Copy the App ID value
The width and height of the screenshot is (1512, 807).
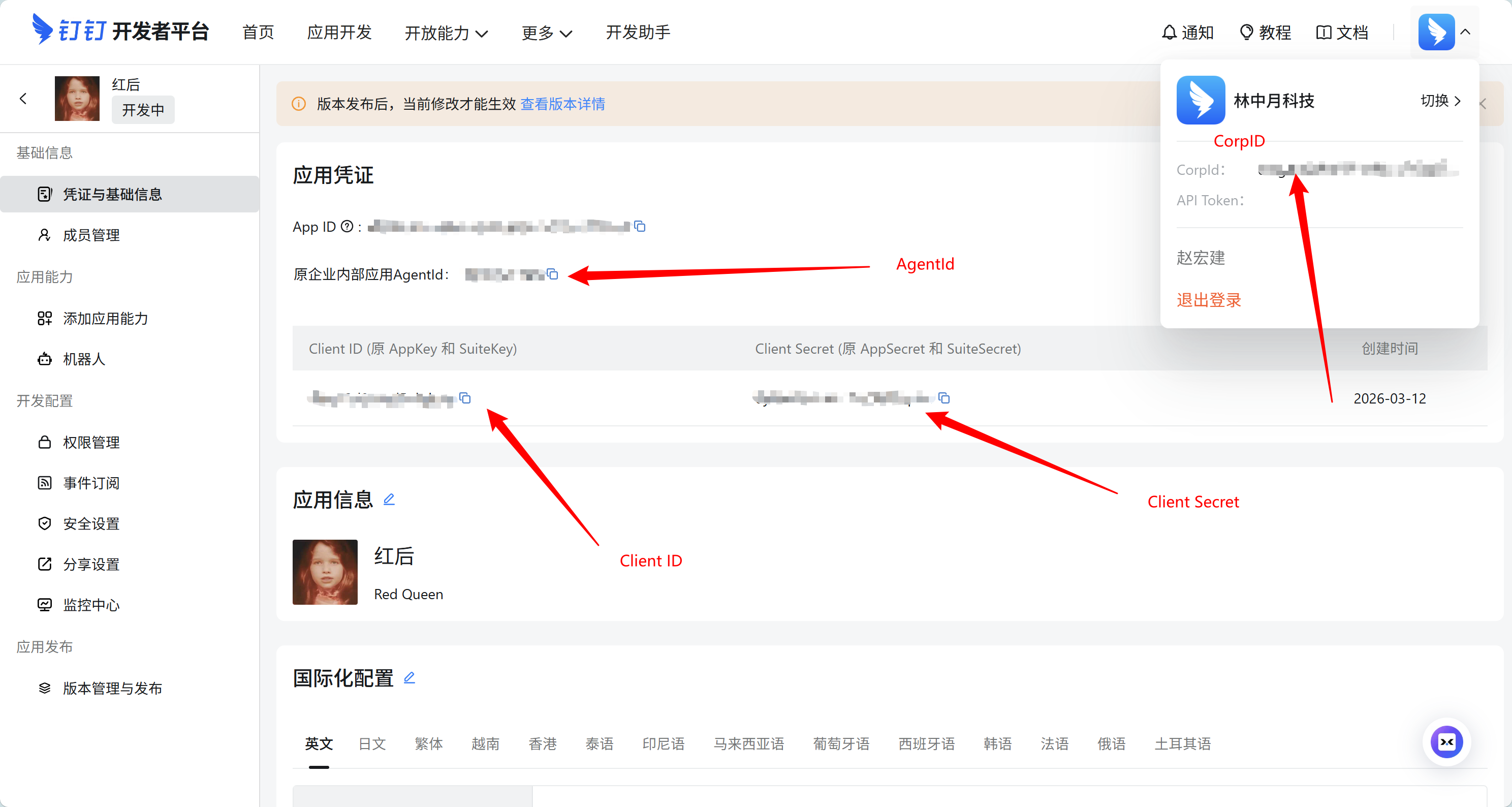[640, 227]
